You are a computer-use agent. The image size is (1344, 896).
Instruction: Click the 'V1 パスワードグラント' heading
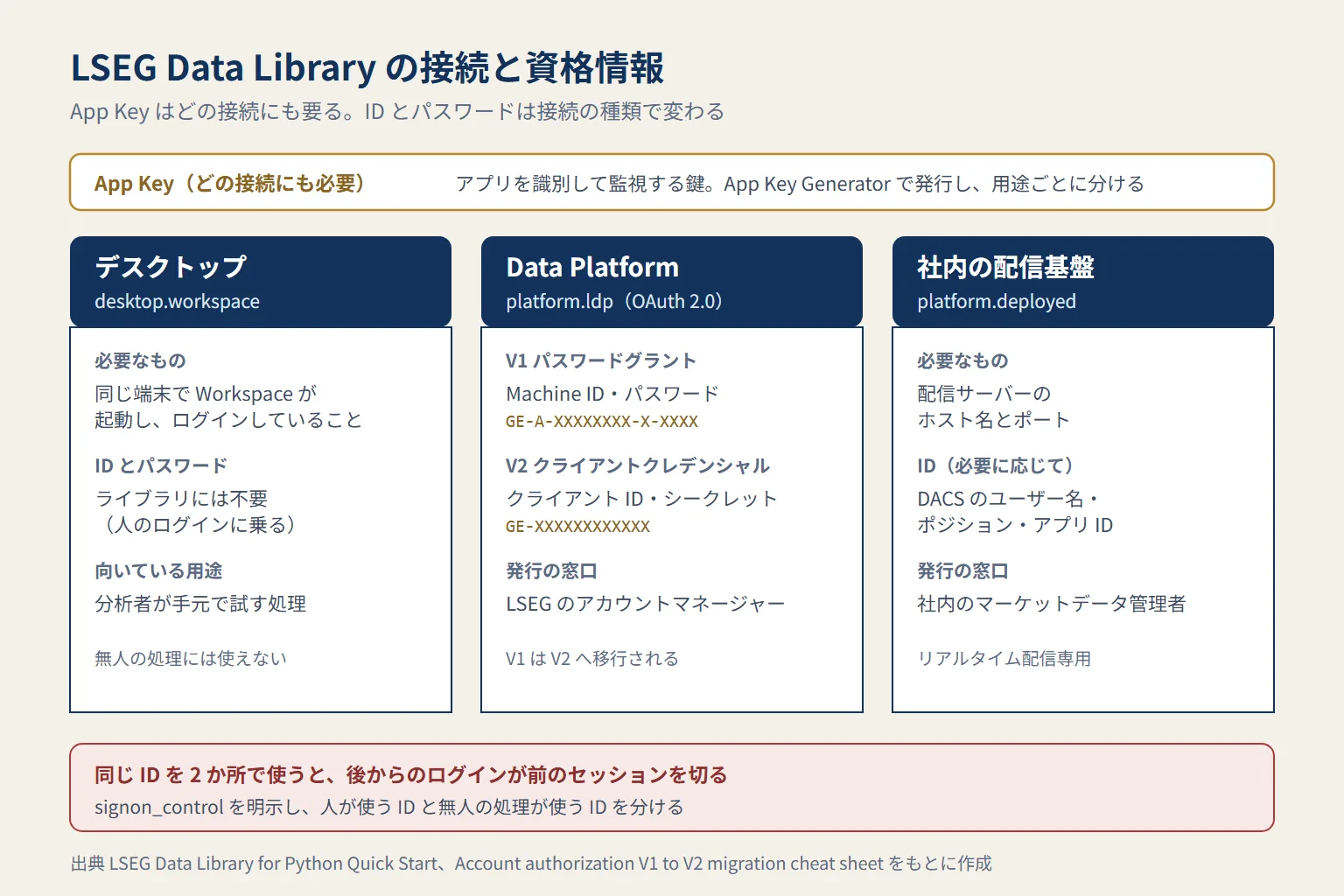tap(601, 360)
